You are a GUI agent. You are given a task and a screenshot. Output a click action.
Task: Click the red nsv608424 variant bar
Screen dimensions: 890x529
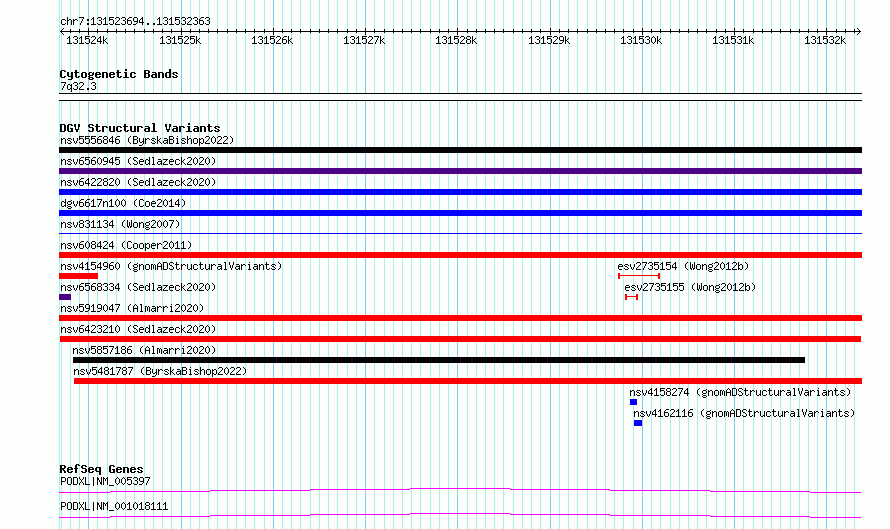[460, 255]
